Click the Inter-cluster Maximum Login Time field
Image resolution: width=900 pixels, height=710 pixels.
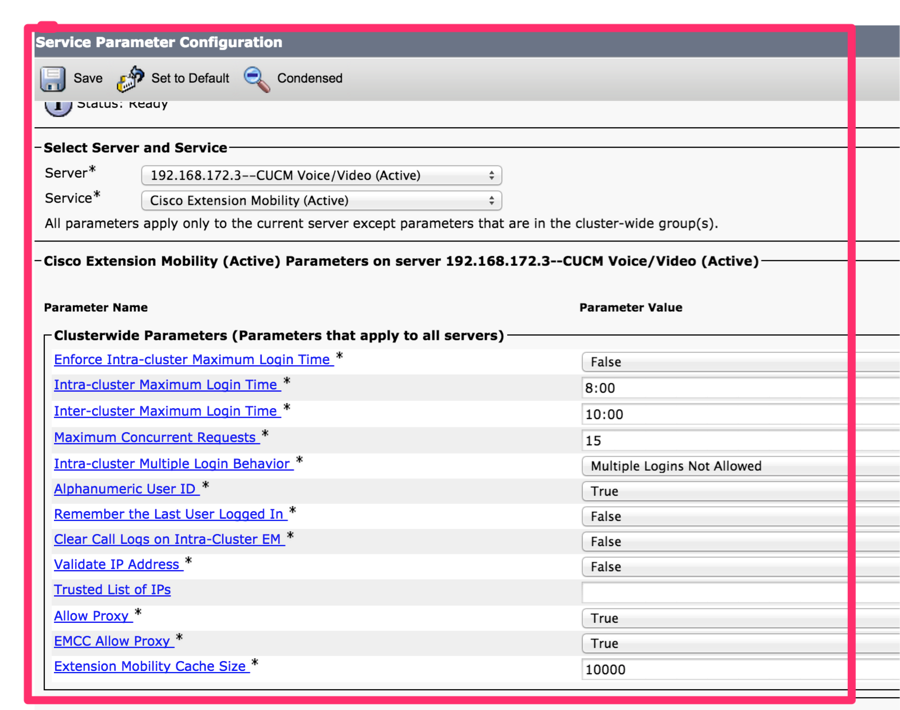pyautogui.click(x=740, y=414)
